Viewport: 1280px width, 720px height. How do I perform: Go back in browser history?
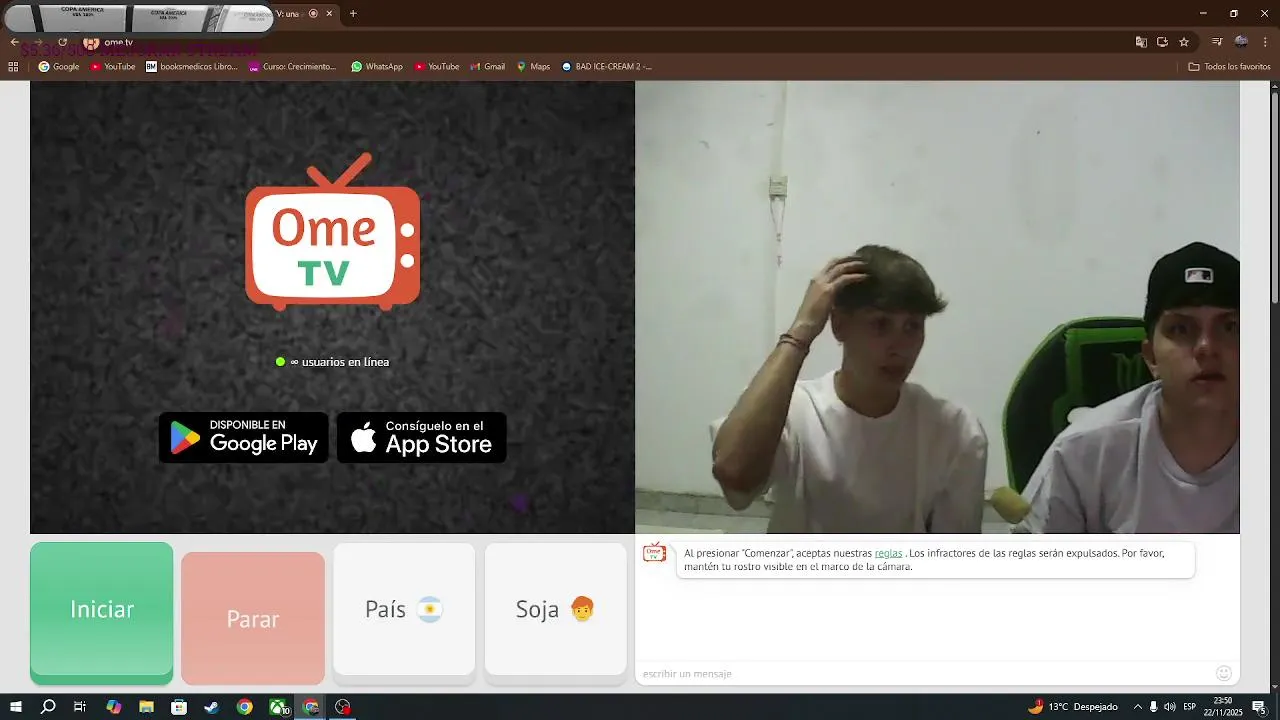pos(14,42)
